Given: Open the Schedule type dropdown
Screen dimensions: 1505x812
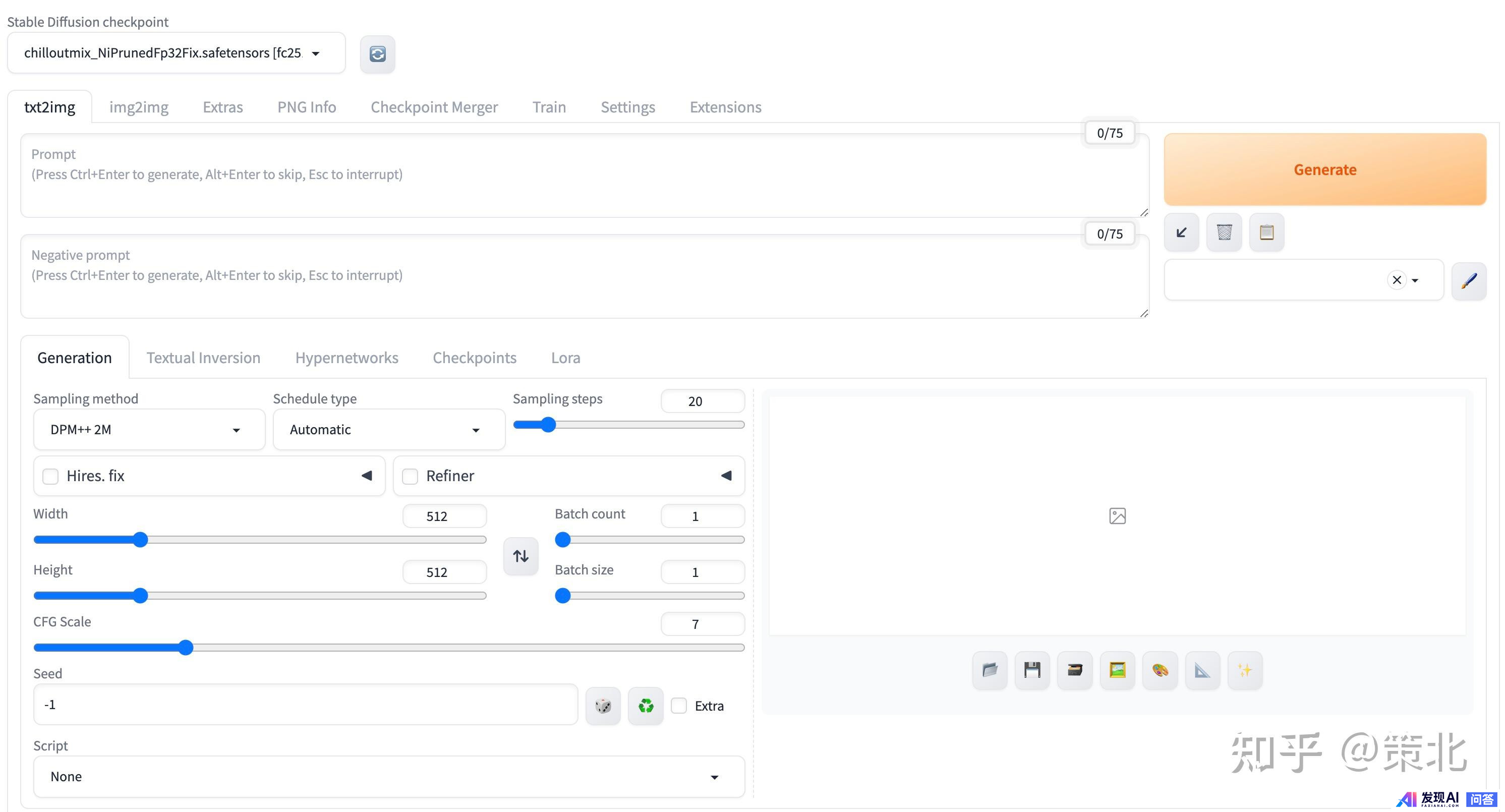Looking at the screenshot, I should coord(388,430).
